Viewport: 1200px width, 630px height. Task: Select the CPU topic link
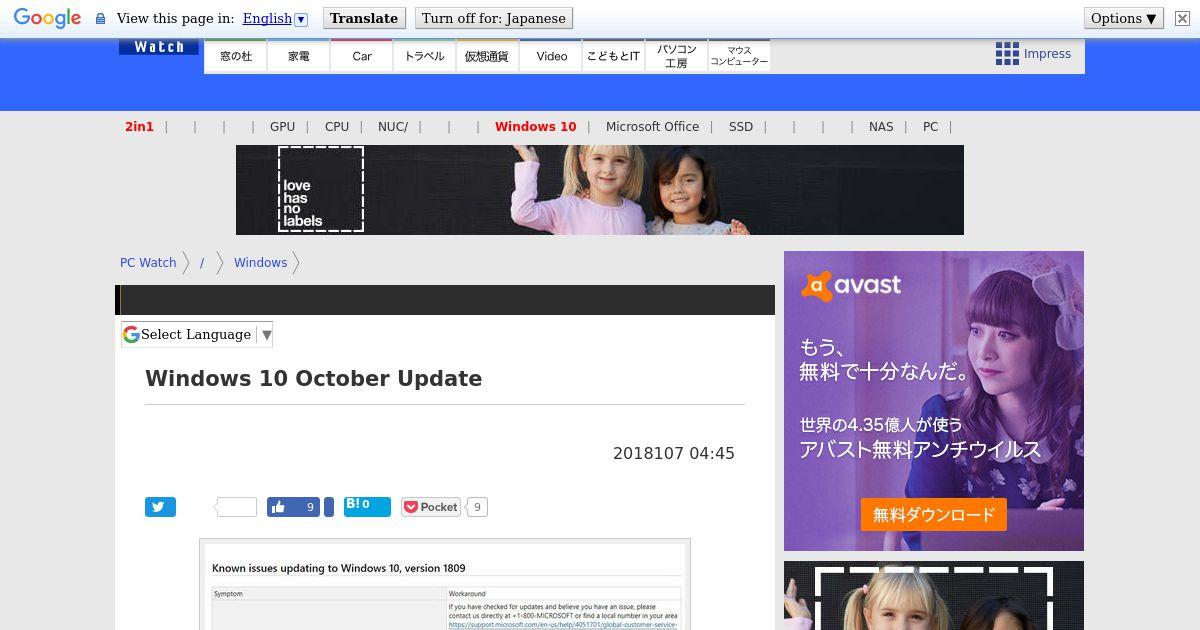click(x=337, y=127)
